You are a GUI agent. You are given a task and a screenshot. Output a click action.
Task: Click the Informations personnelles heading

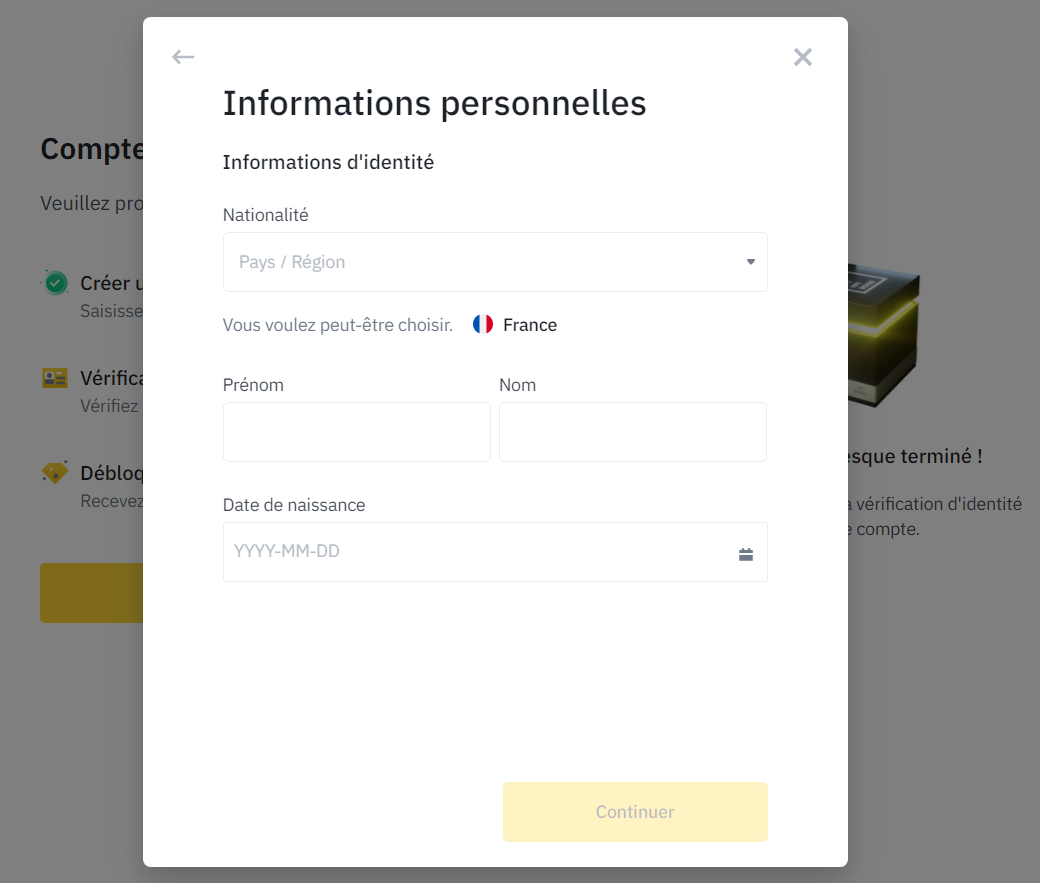[434, 103]
